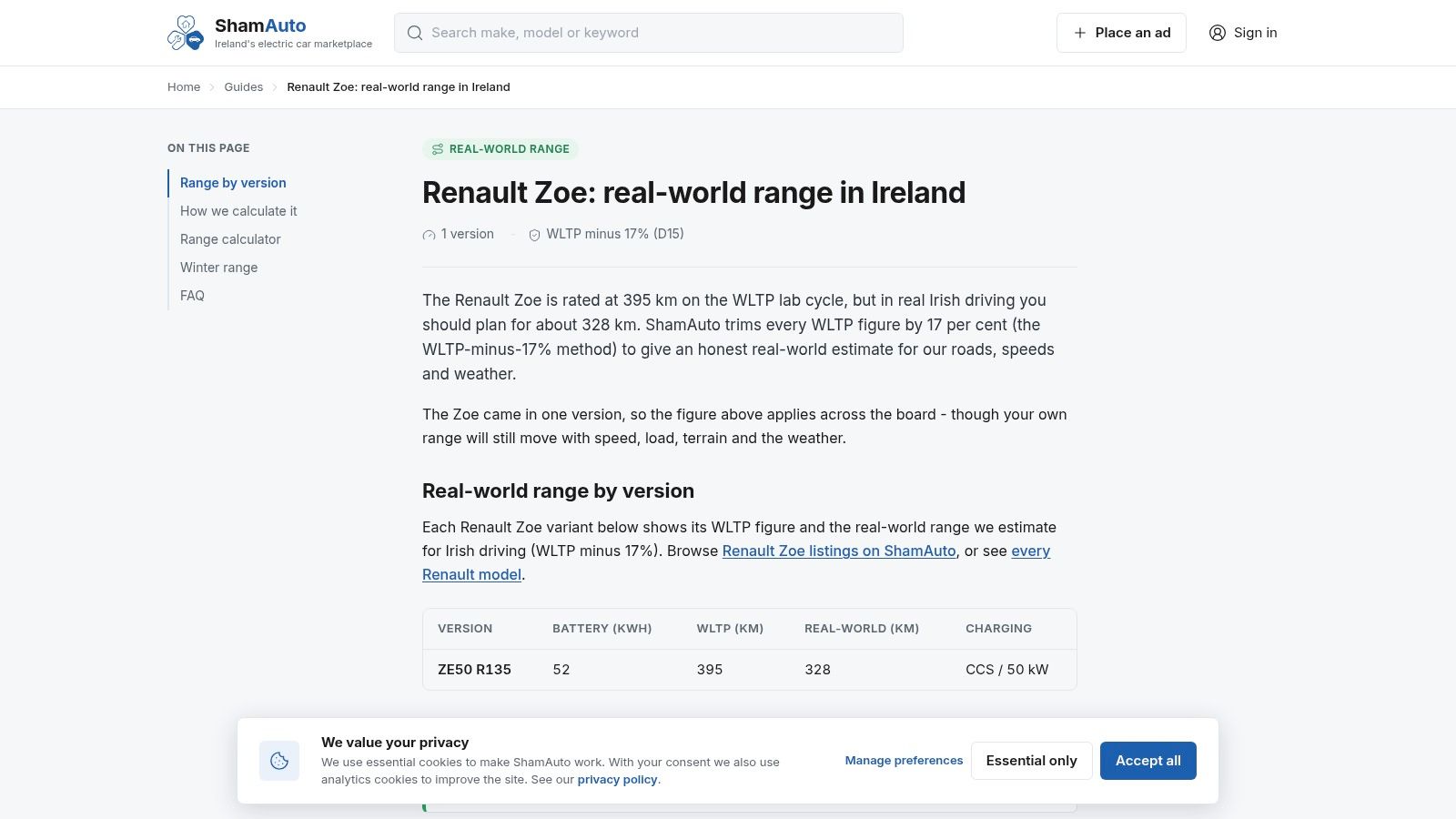Click the search magnifier icon
The image size is (1456, 819).
tap(415, 33)
